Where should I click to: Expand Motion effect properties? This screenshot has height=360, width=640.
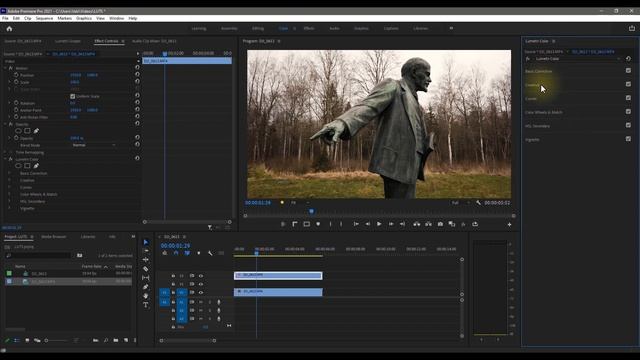[x=6, y=68]
